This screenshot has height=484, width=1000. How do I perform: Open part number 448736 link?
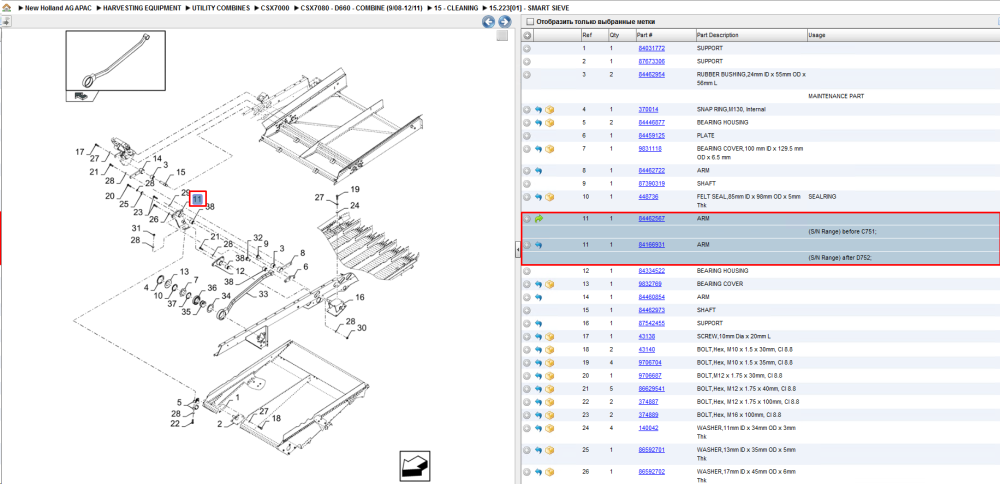(x=648, y=197)
